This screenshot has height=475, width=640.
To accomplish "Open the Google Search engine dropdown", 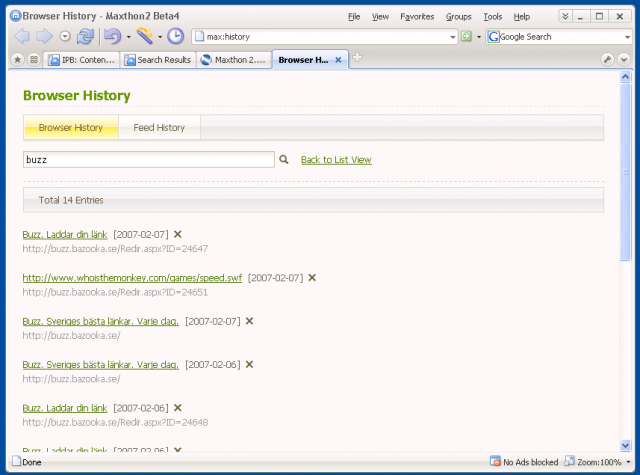I will [x=626, y=37].
